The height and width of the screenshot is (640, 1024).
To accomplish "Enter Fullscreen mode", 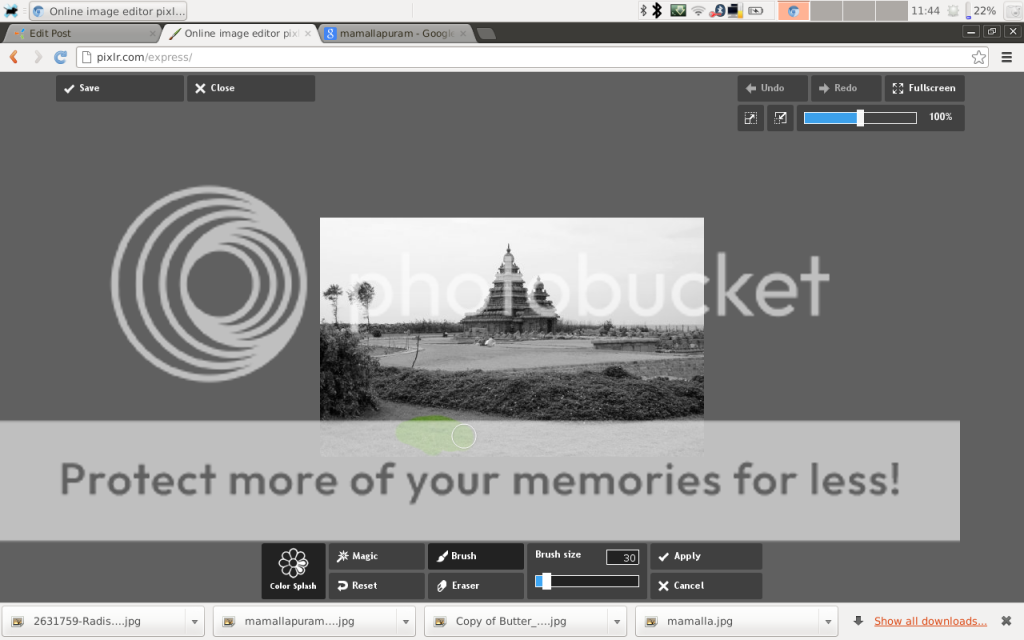I will click(924, 88).
